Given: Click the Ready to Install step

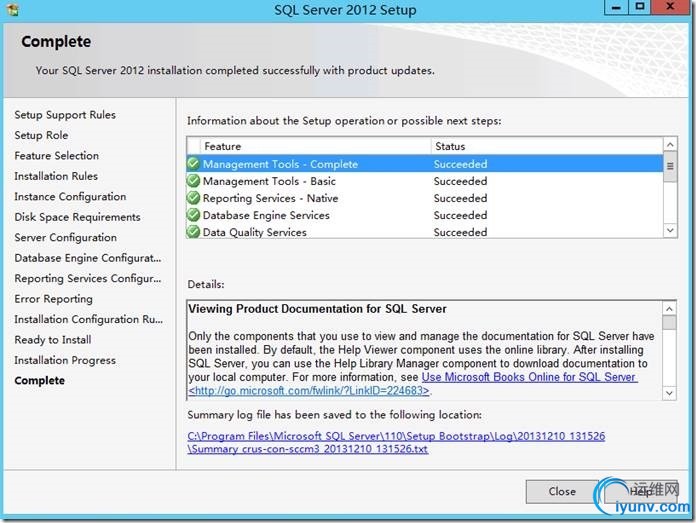Looking at the screenshot, I should coord(53,340).
